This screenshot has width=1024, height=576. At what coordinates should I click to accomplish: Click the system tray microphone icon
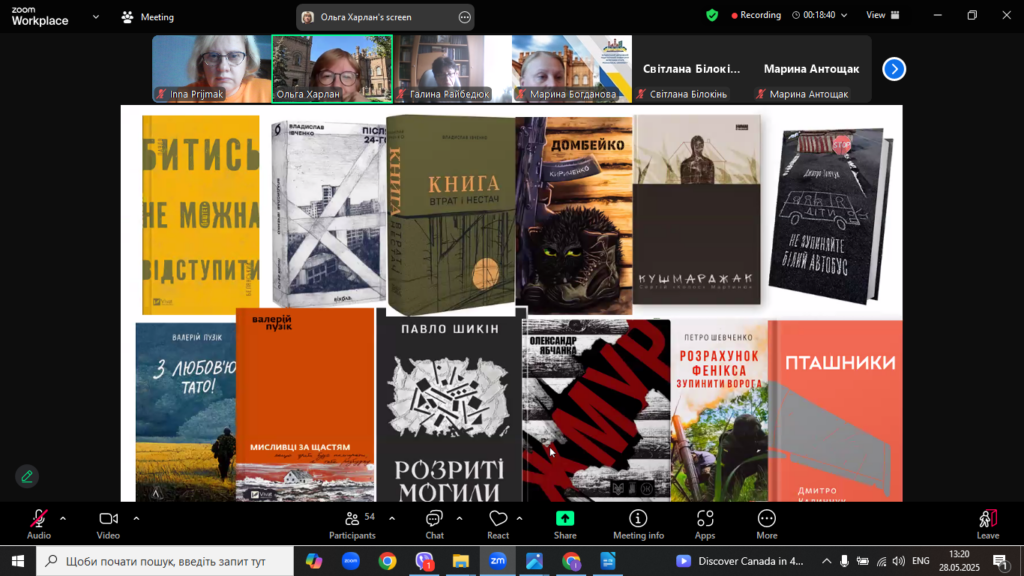pyautogui.click(x=844, y=561)
